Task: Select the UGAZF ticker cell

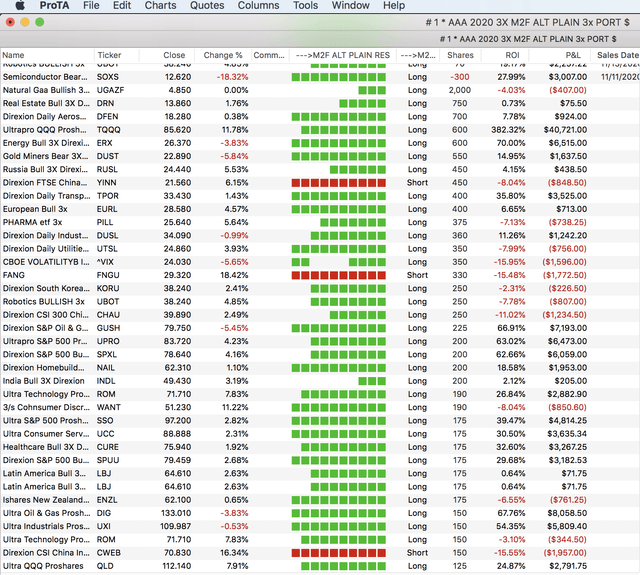Action: pos(110,90)
